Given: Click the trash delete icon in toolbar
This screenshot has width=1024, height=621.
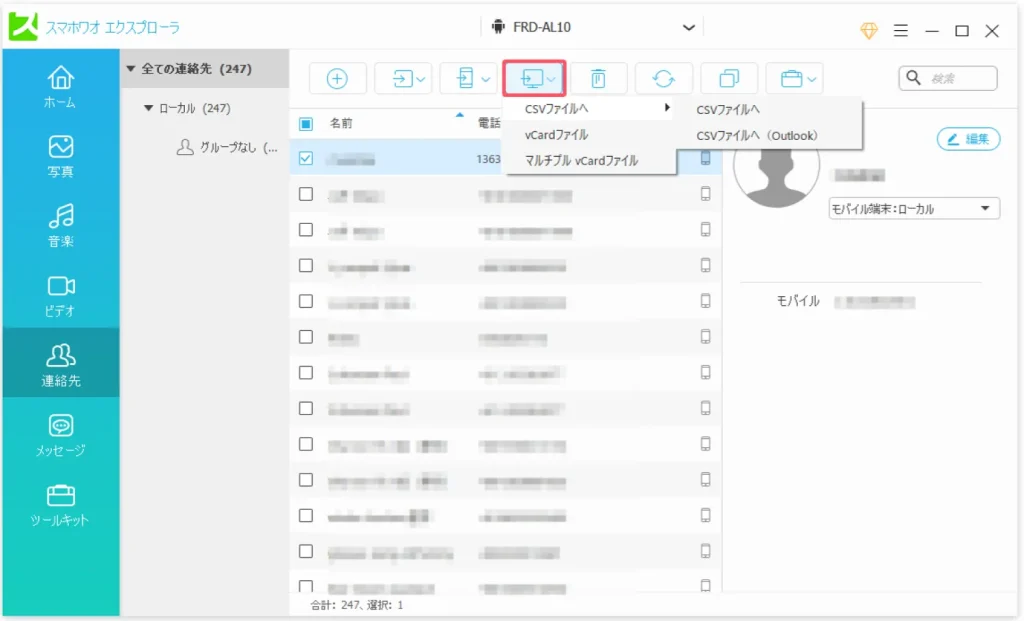Looking at the screenshot, I should pyautogui.click(x=598, y=79).
